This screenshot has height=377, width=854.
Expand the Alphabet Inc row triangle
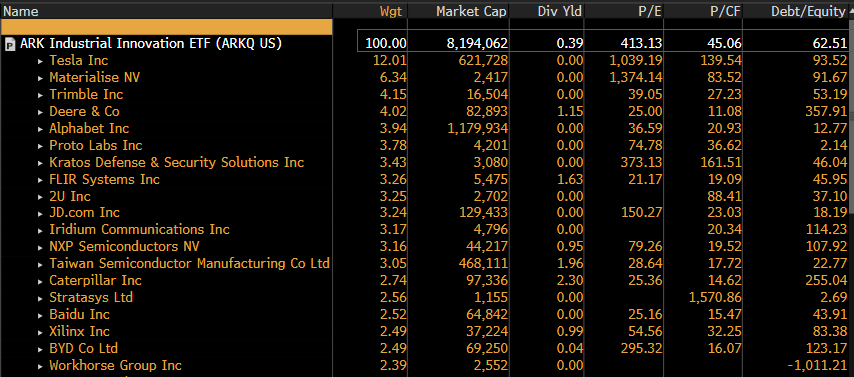tap(40, 129)
